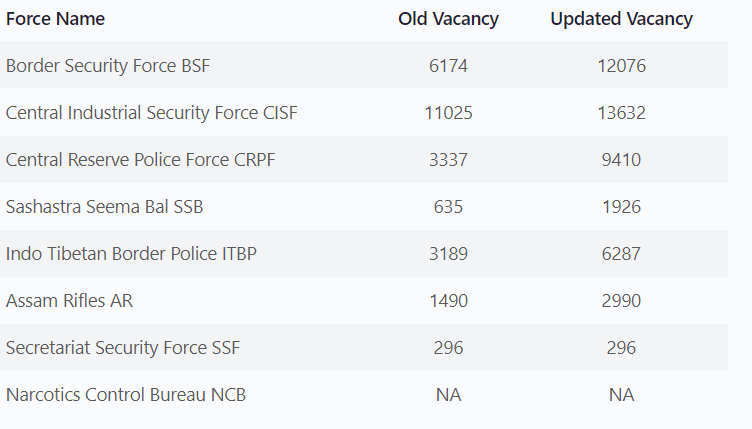Screen dimensions: 752x429
Task: Select Indo Tibetan Border Police ITBP
Action: 131,254
